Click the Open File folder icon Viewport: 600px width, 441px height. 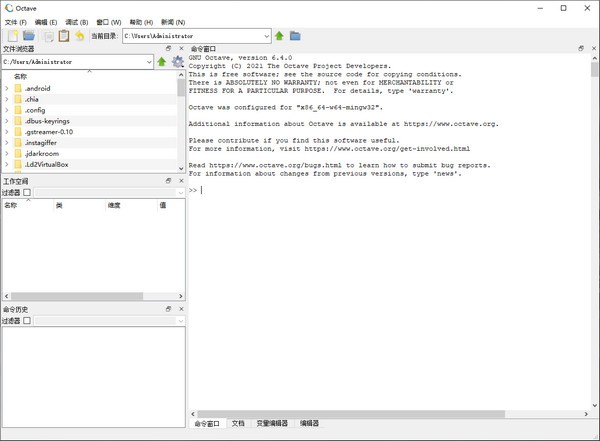(29, 36)
